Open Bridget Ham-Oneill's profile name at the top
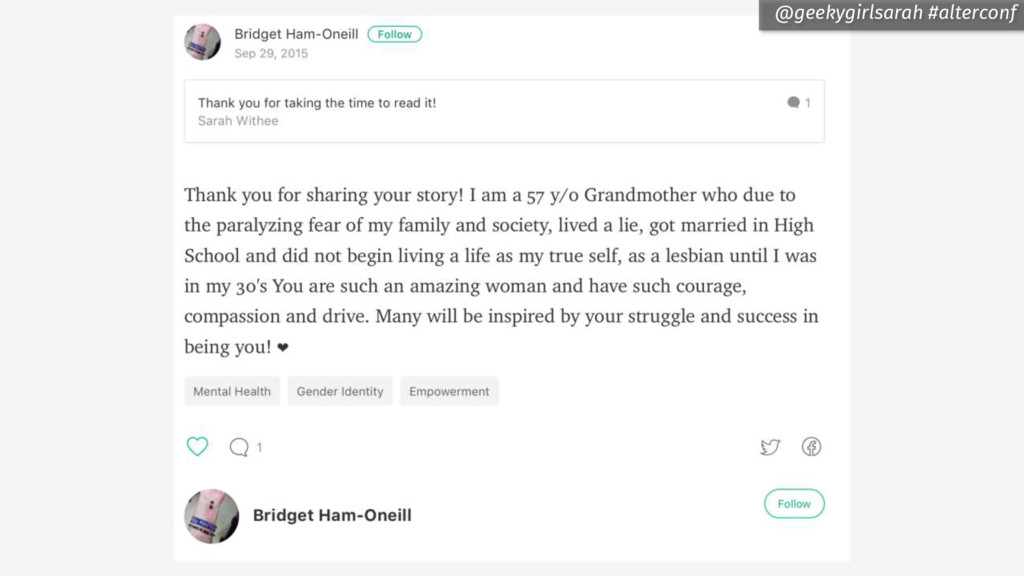Screen dimensions: 1024x576 (296, 34)
